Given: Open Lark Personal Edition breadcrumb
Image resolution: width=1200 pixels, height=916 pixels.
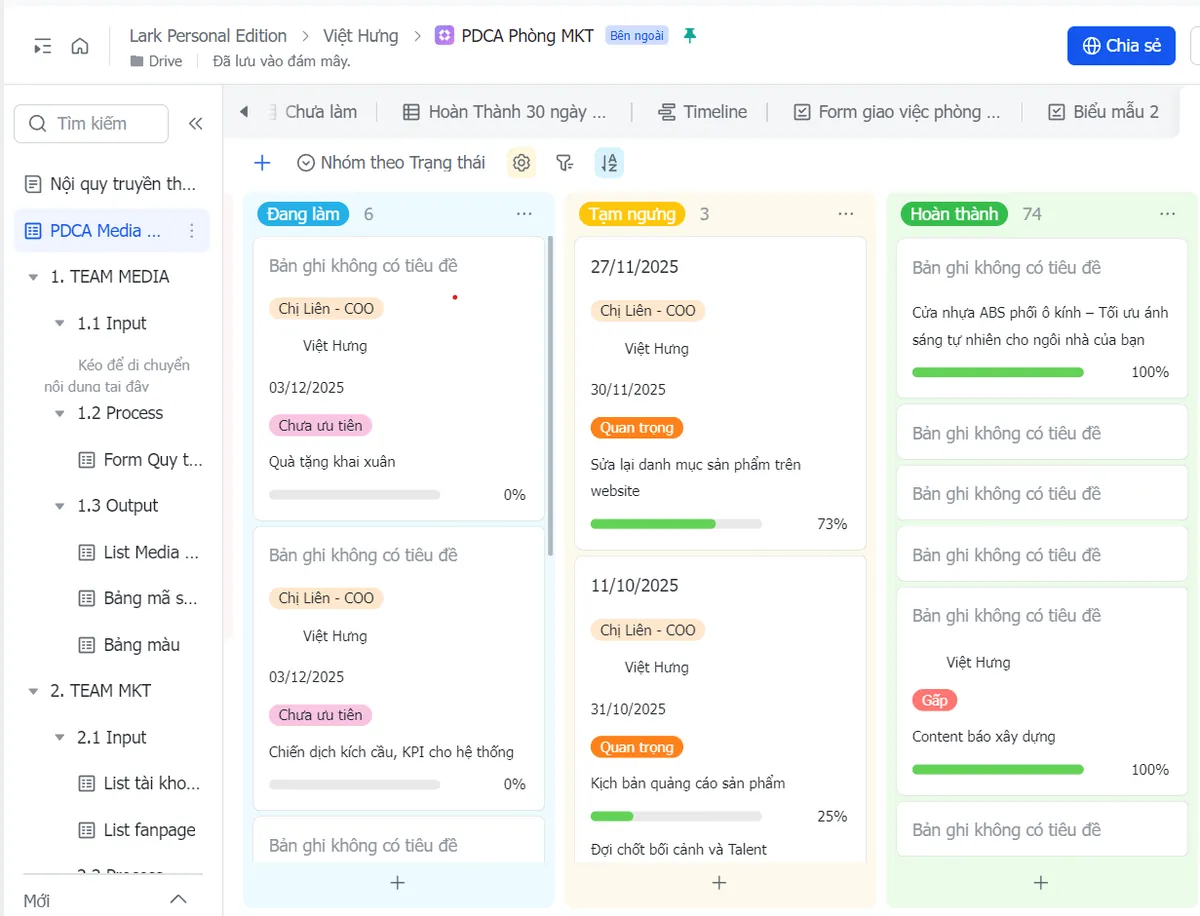Looking at the screenshot, I should (x=208, y=36).
